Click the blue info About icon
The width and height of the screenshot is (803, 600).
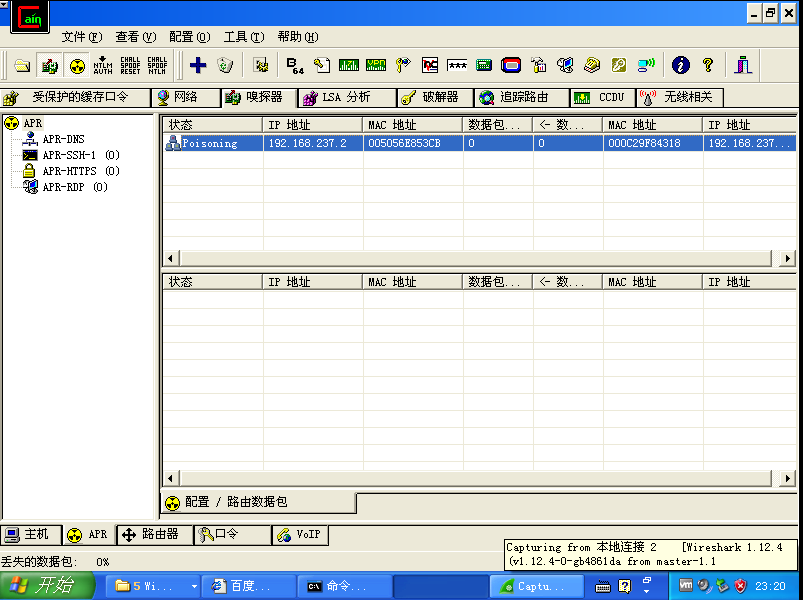[681, 65]
